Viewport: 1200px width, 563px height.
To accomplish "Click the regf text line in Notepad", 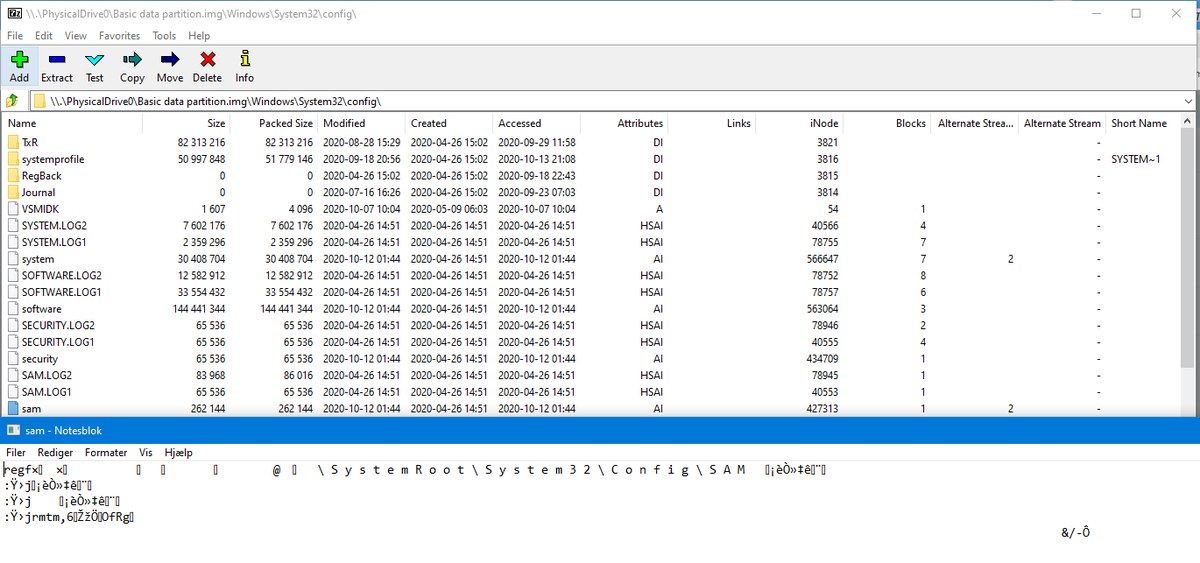I will (414, 470).
